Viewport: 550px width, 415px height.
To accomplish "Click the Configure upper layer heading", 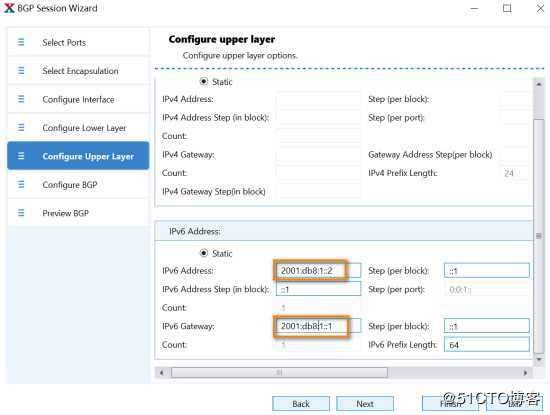I will (x=222, y=39).
